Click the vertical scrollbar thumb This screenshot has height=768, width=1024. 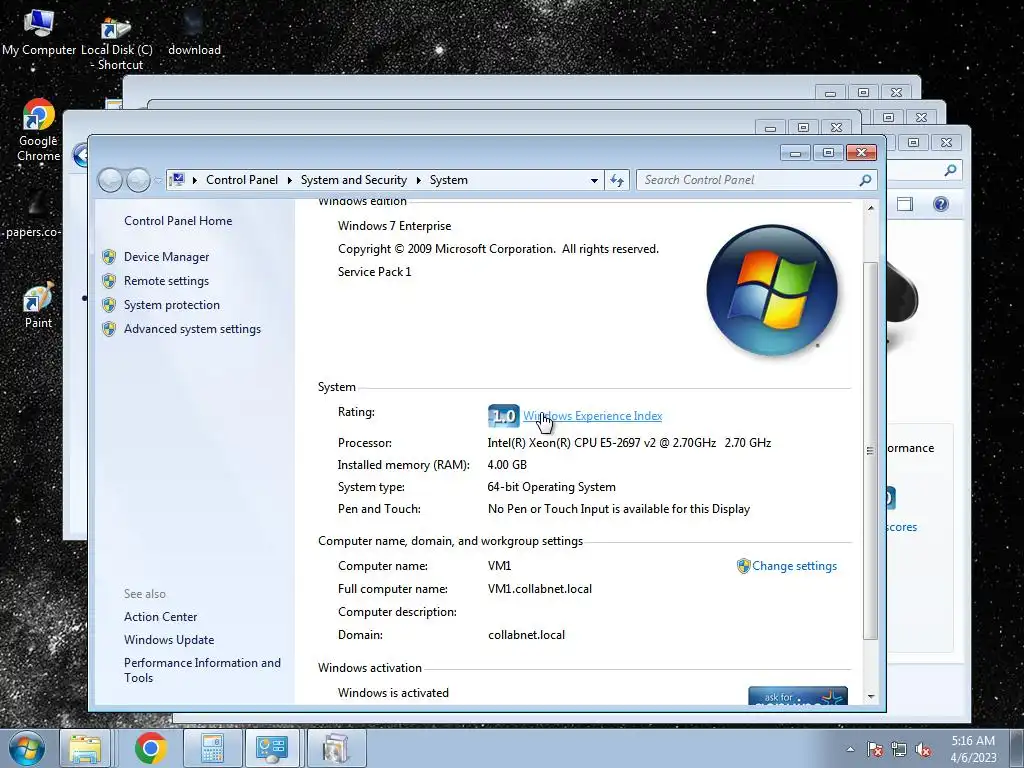pyautogui.click(x=871, y=451)
